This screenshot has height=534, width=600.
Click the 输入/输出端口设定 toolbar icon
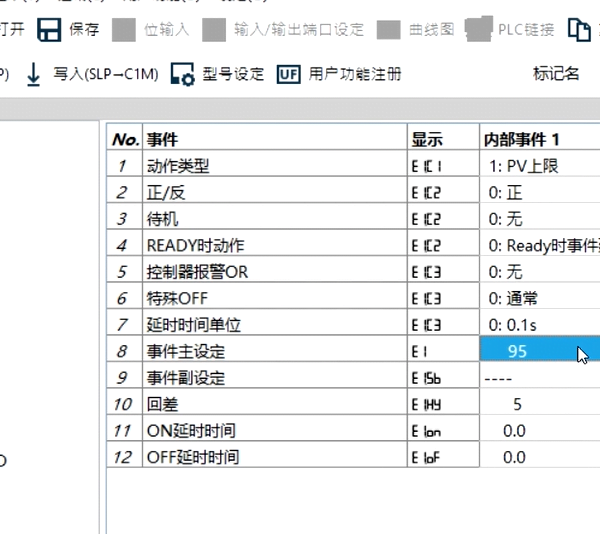(214, 29)
